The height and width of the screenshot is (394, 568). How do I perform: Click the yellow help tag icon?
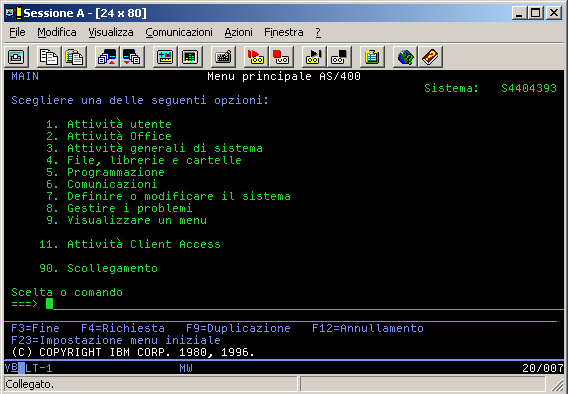430,57
